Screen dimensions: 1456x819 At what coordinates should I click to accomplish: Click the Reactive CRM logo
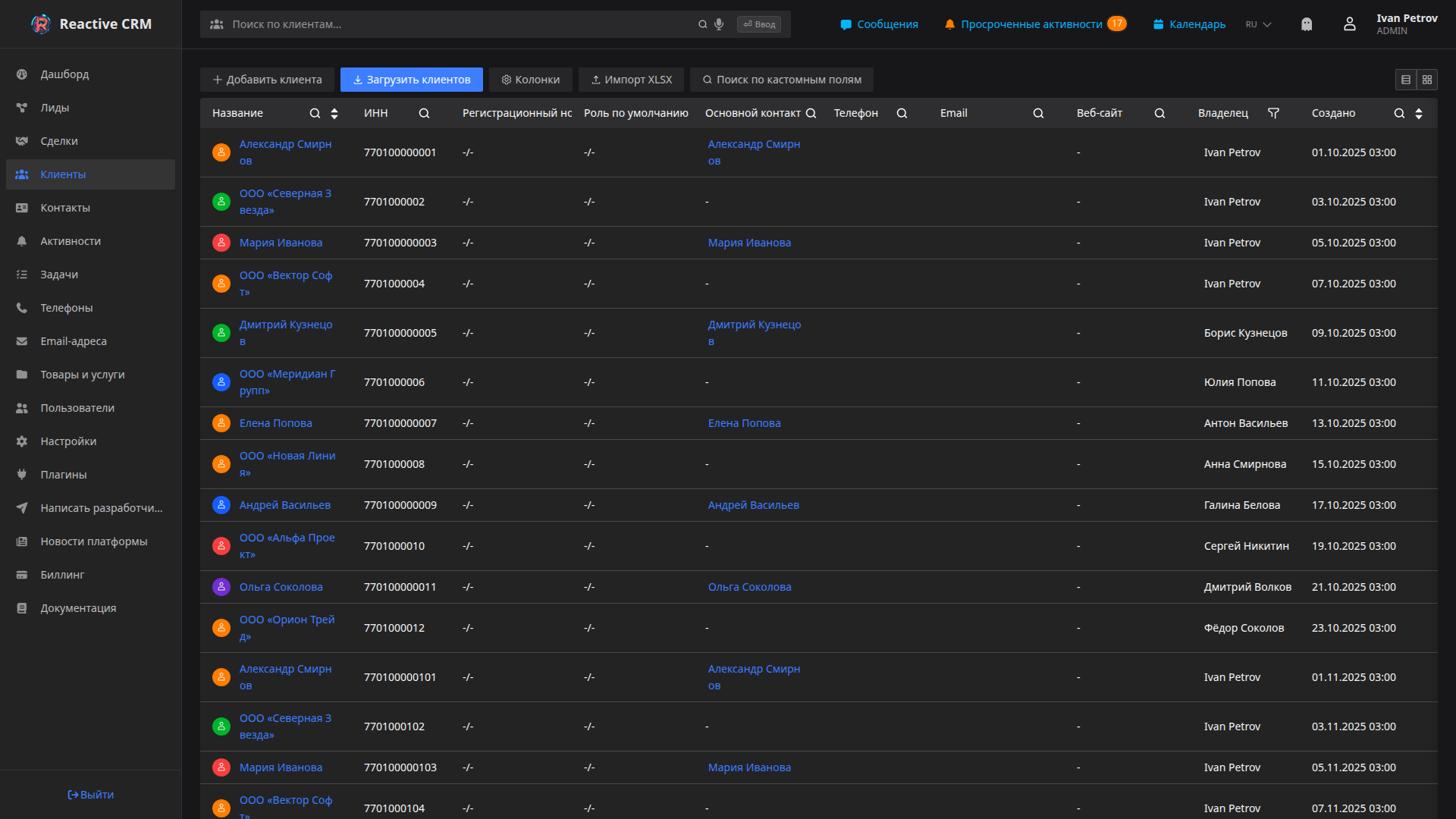click(x=91, y=24)
